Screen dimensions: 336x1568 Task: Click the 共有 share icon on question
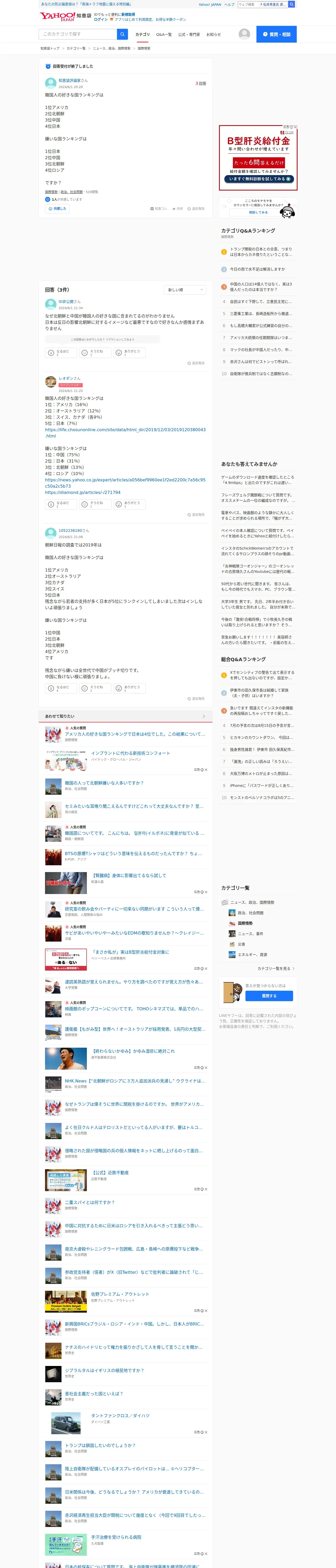coord(174,209)
